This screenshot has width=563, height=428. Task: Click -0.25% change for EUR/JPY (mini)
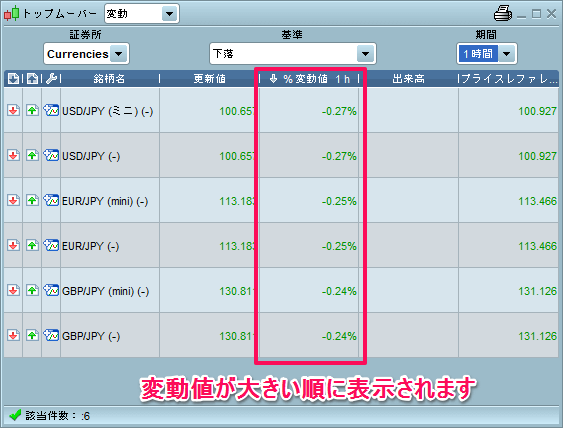point(339,201)
